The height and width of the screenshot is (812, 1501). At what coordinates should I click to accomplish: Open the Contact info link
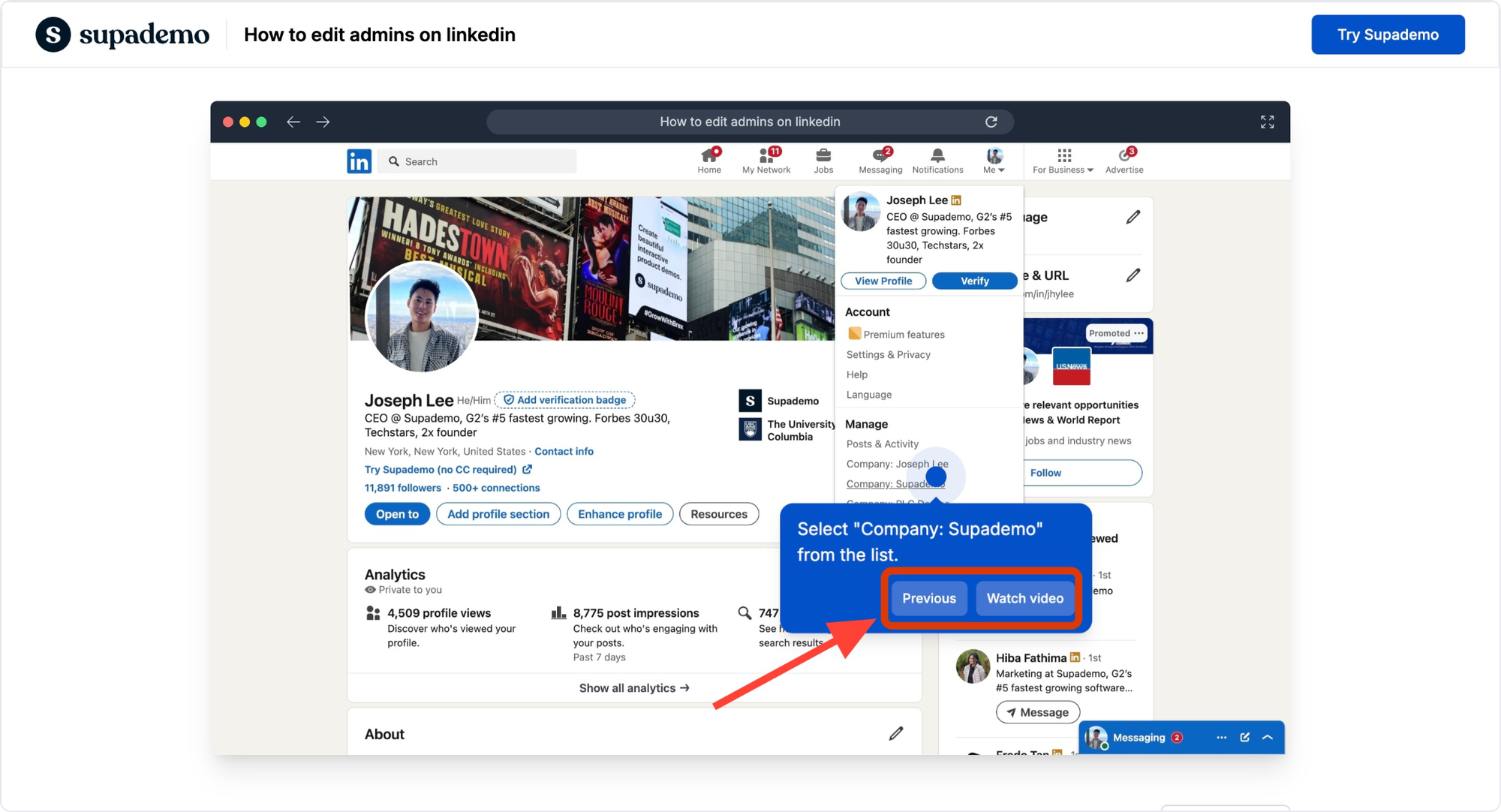[564, 452]
